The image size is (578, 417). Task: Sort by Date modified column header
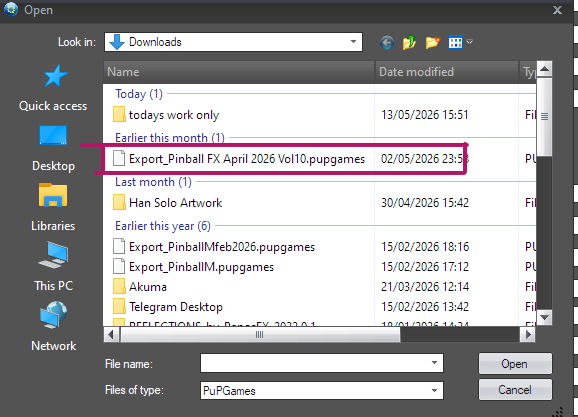click(x=446, y=72)
